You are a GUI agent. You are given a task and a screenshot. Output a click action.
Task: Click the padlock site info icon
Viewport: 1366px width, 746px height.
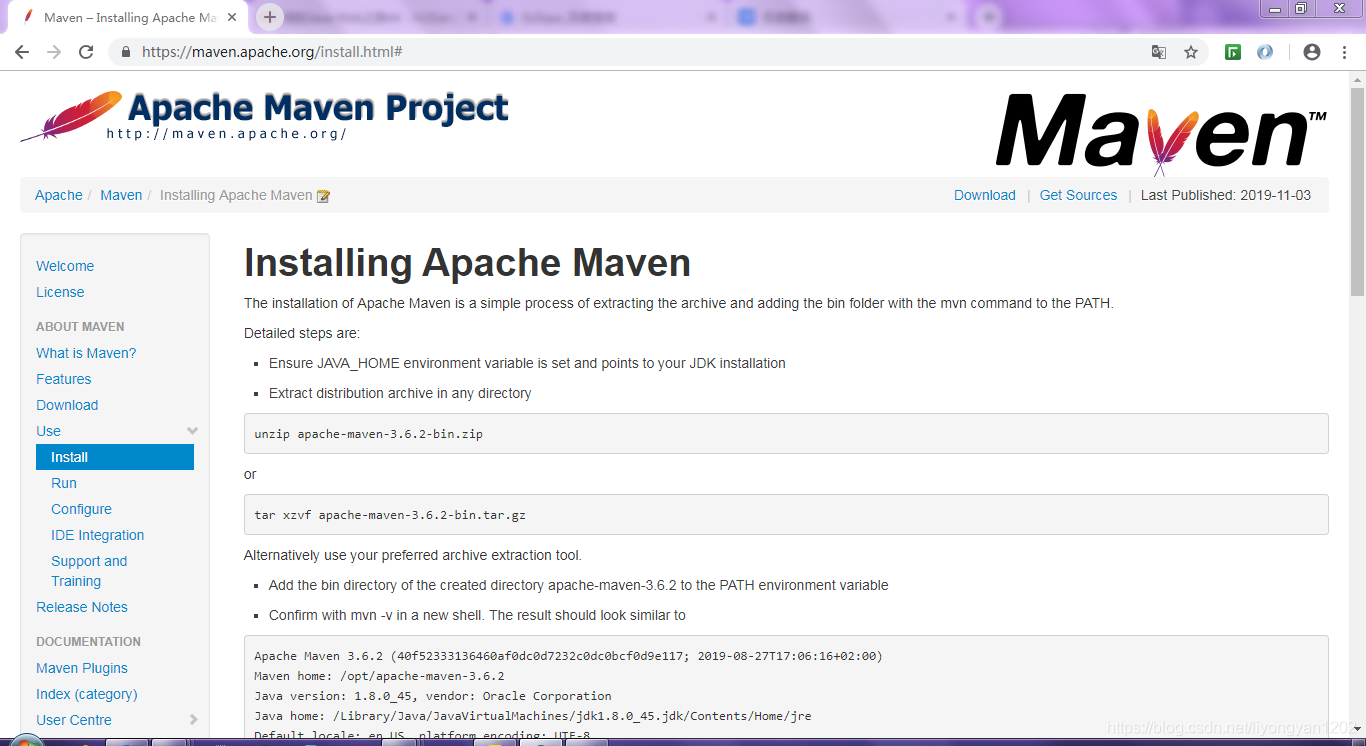pyautogui.click(x=126, y=52)
